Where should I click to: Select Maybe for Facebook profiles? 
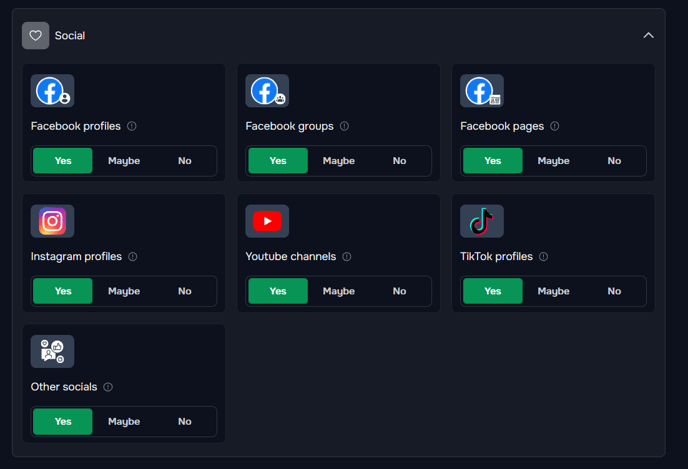(x=124, y=161)
